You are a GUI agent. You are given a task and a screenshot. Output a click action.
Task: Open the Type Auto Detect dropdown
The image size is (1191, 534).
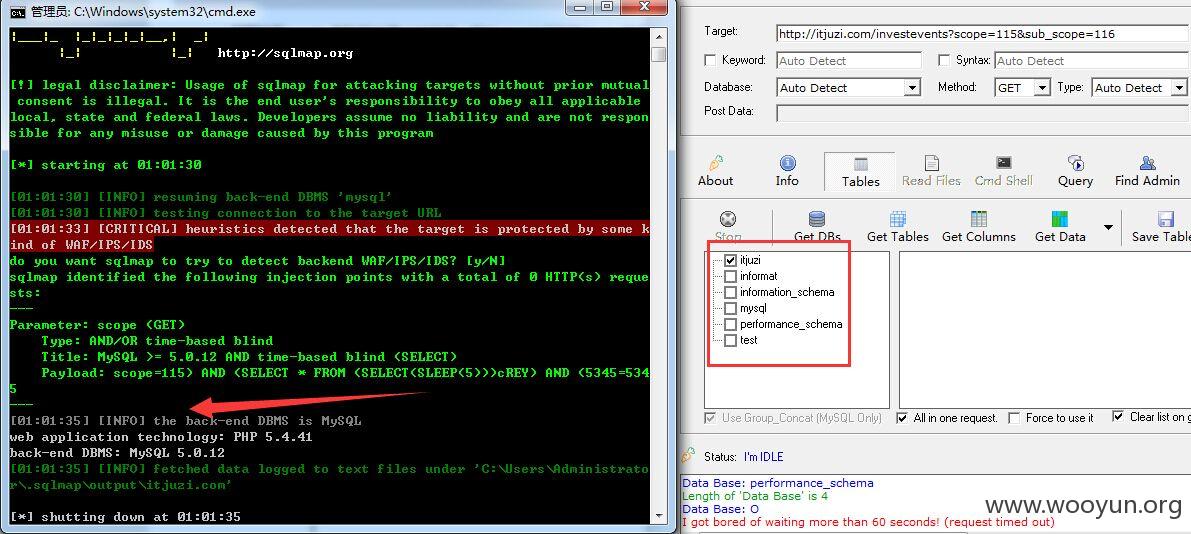tap(1180, 88)
